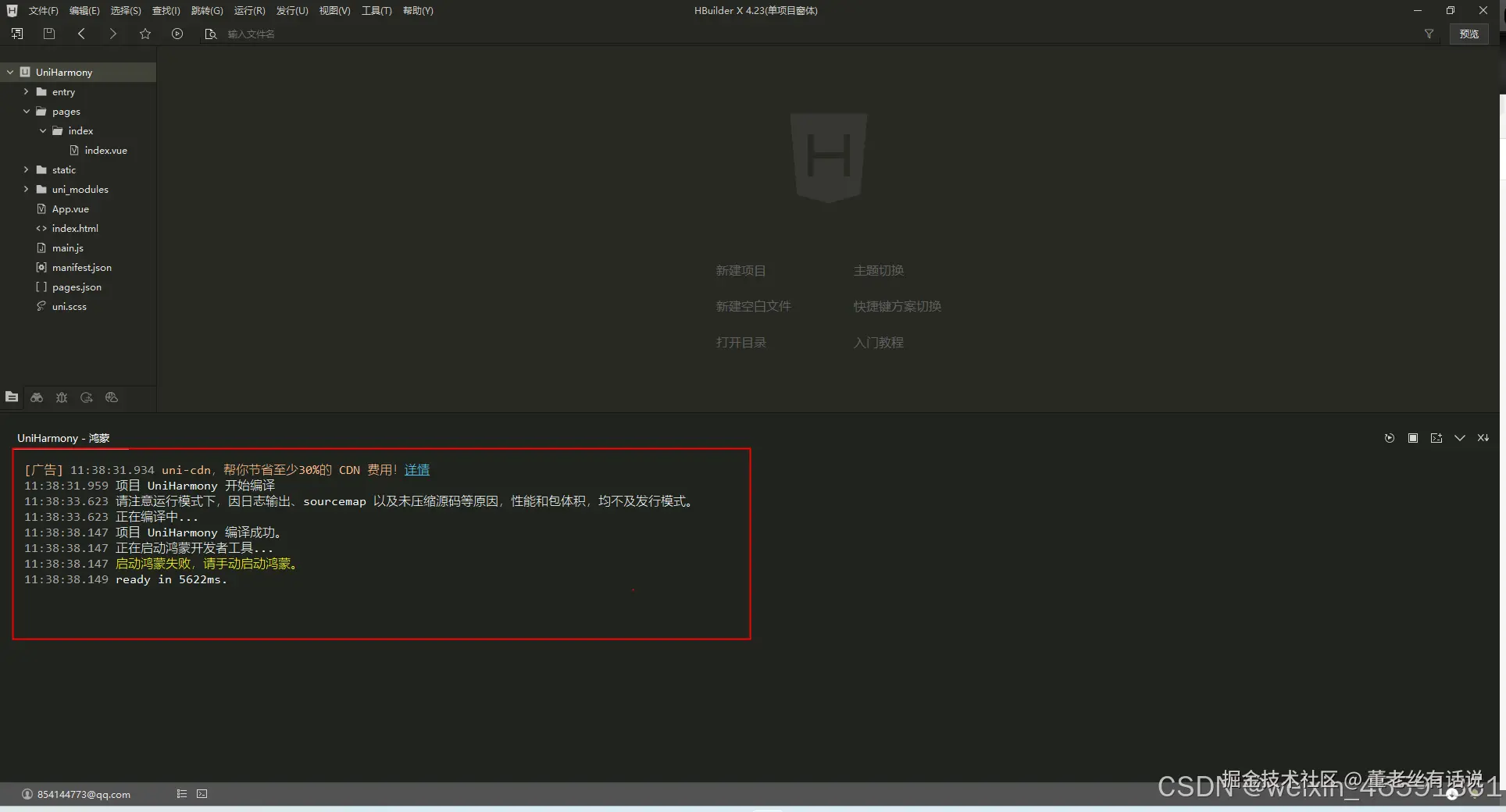The height and width of the screenshot is (812, 1506).
Task: Click the refresh-style sidebar icon after bug icon
Action: click(87, 397)
